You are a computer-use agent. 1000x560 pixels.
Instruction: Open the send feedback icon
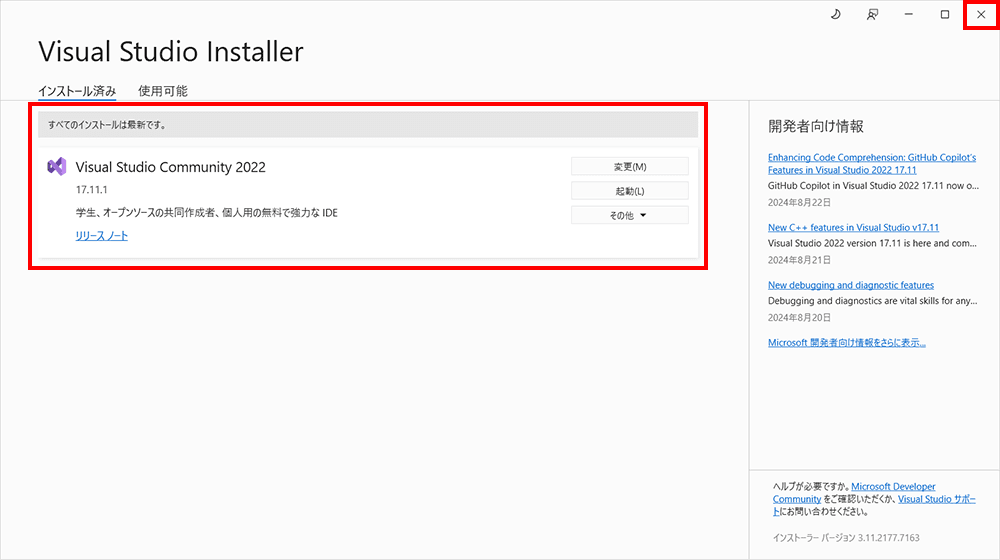[x=872, y=14]
